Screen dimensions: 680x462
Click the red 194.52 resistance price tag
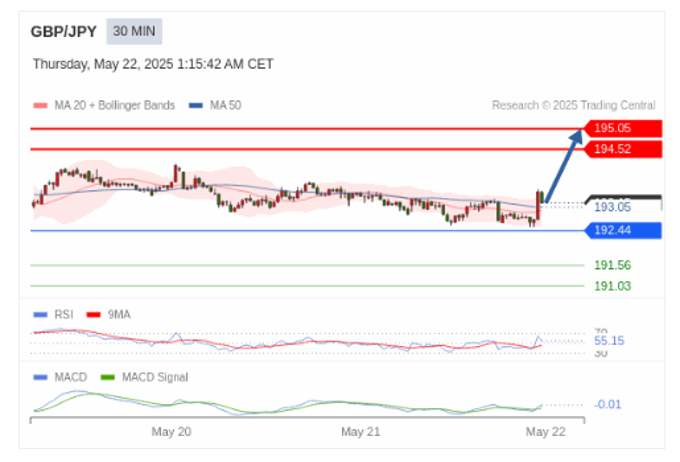(x=623, y=149)
